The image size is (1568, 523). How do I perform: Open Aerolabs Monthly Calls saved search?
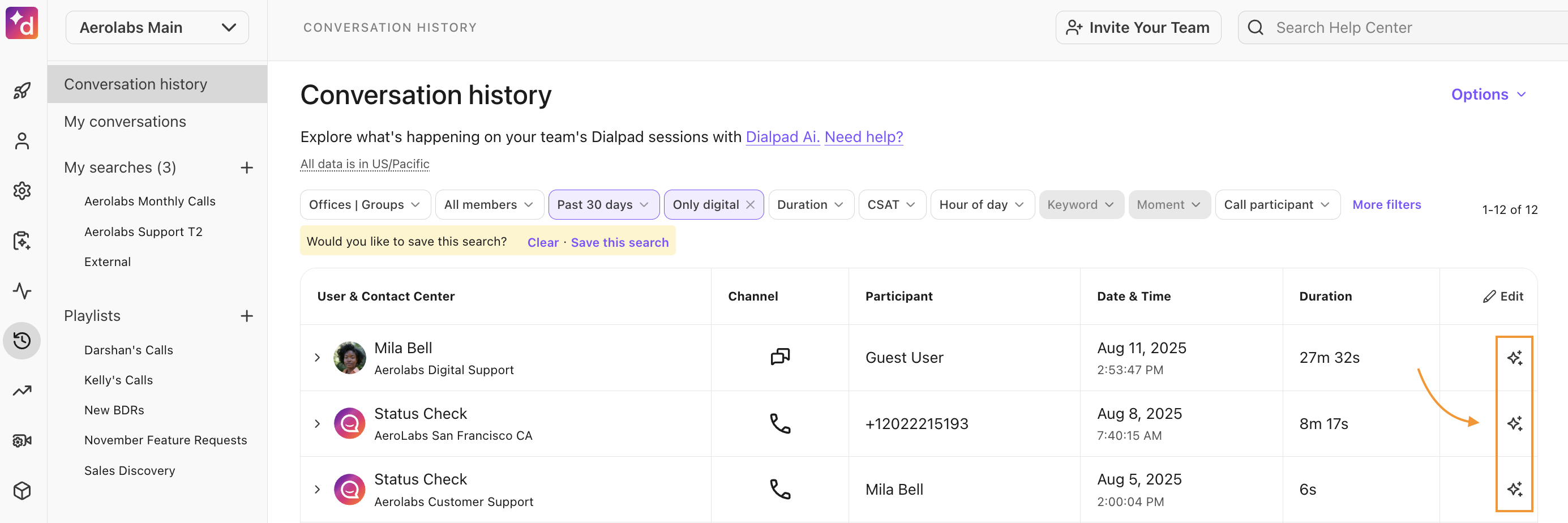click(x=150, y=202)
